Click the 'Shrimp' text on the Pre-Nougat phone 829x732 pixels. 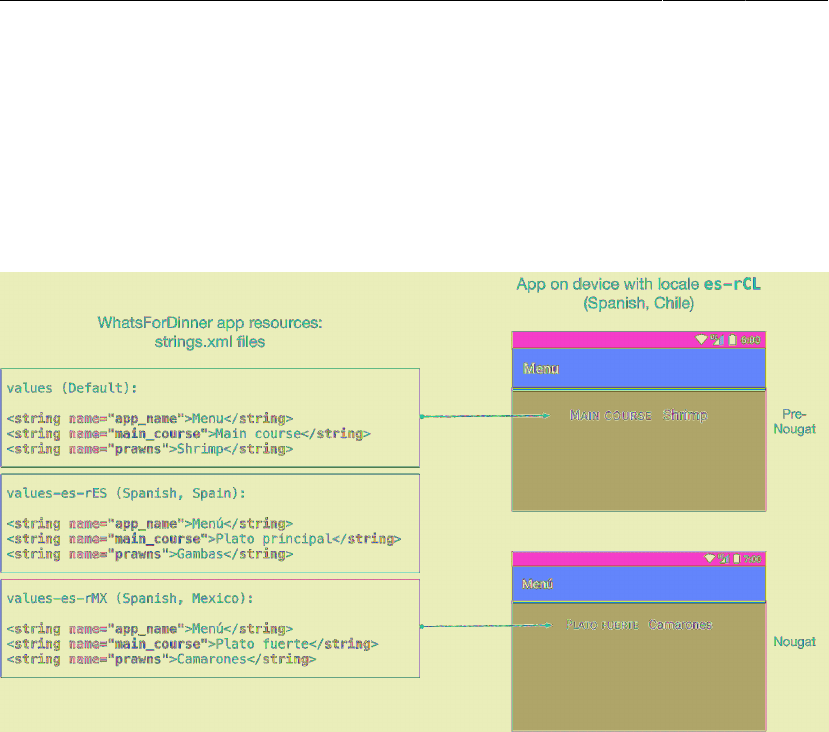coord(685,415)
